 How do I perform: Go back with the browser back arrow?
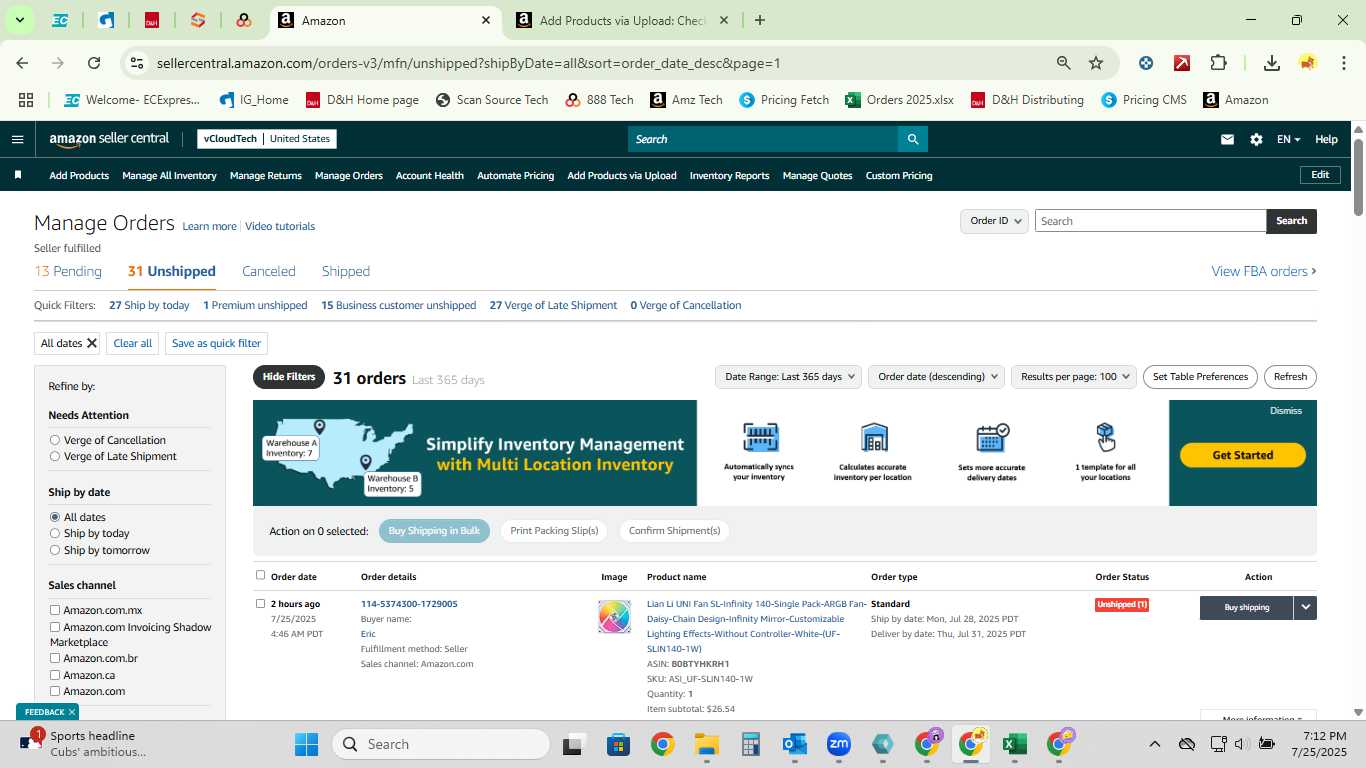[22, 63]
